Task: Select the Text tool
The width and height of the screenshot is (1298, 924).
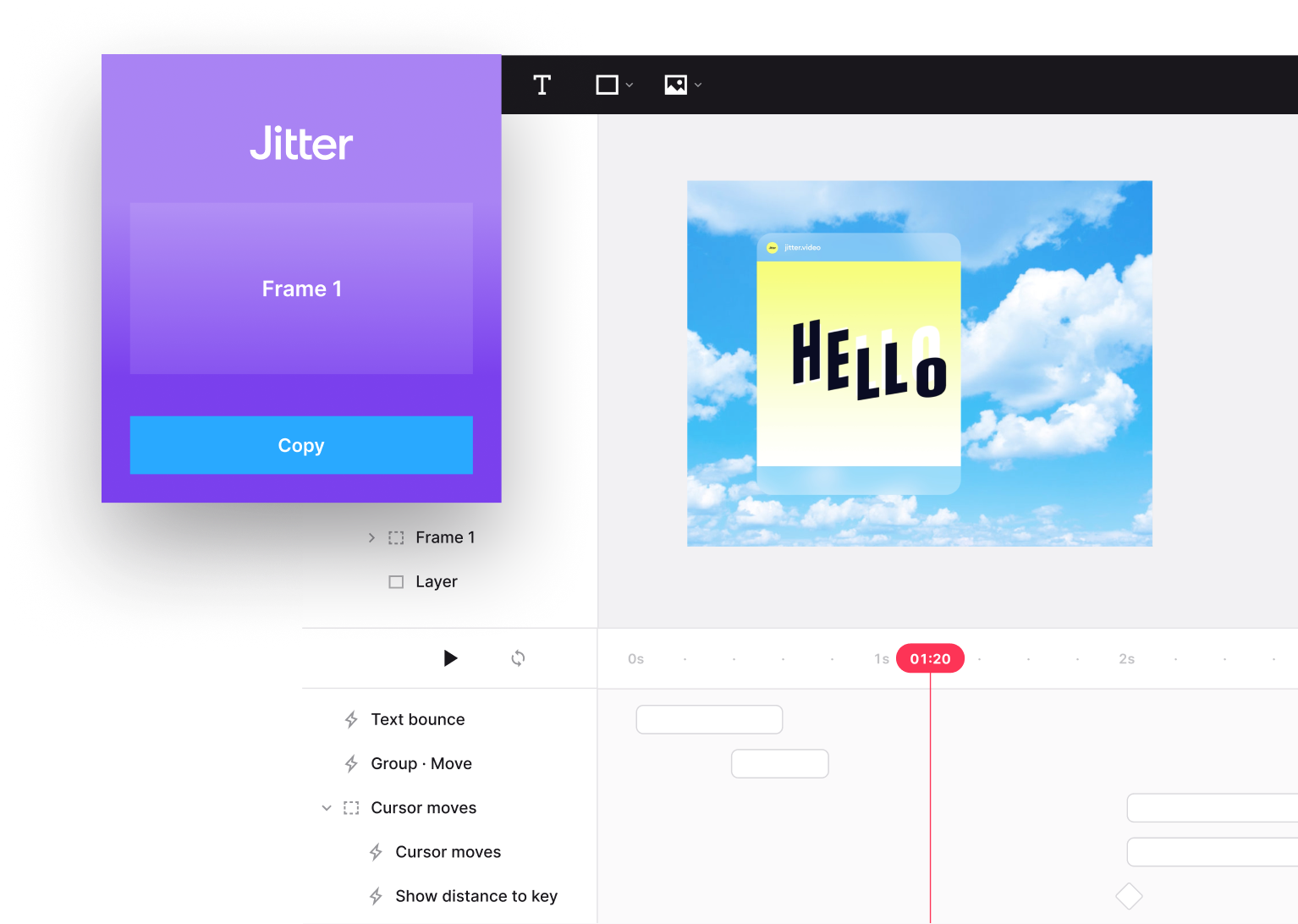Action: (x=542, y=85)
